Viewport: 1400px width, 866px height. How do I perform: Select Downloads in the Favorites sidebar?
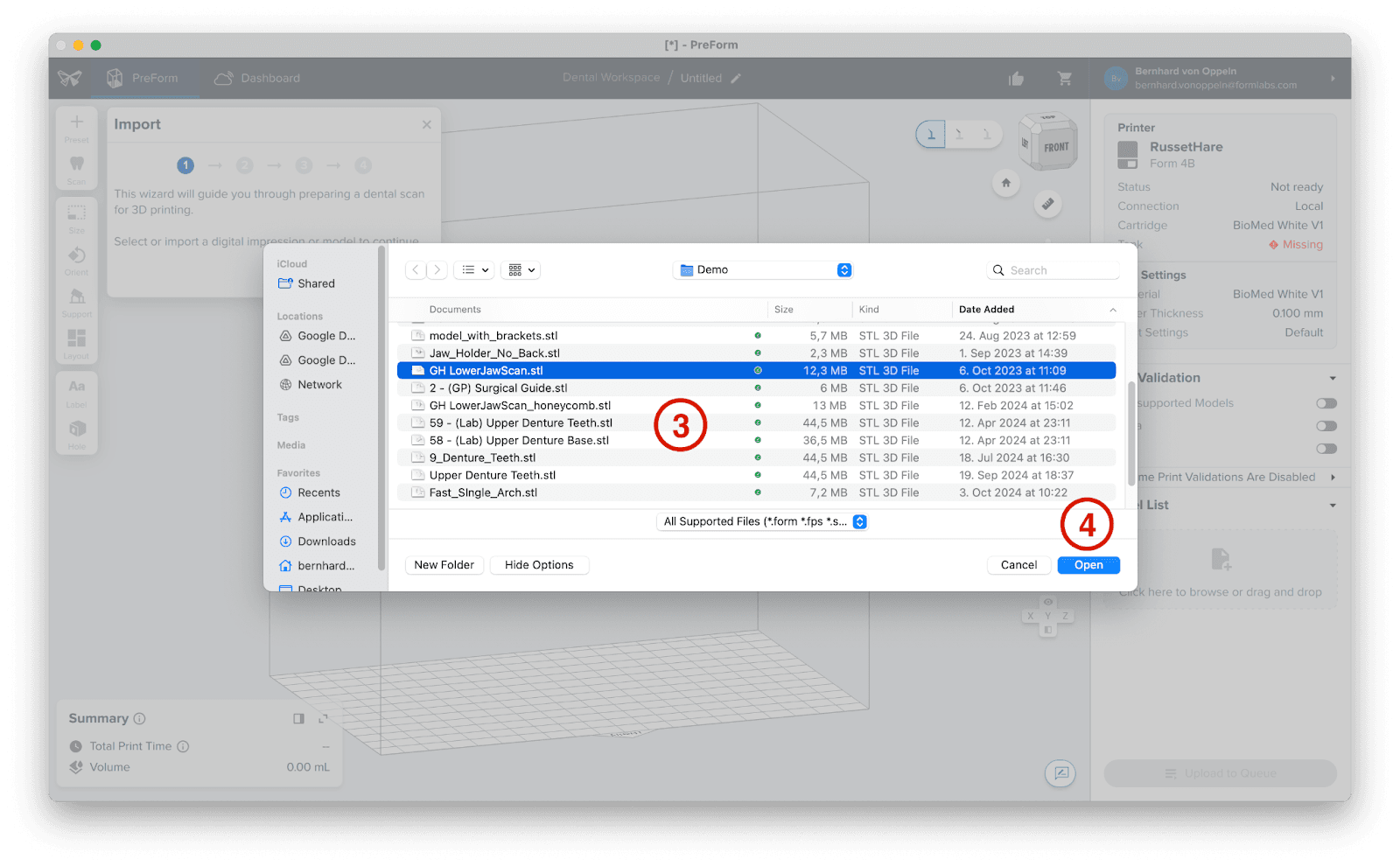[x=326, y=541]
